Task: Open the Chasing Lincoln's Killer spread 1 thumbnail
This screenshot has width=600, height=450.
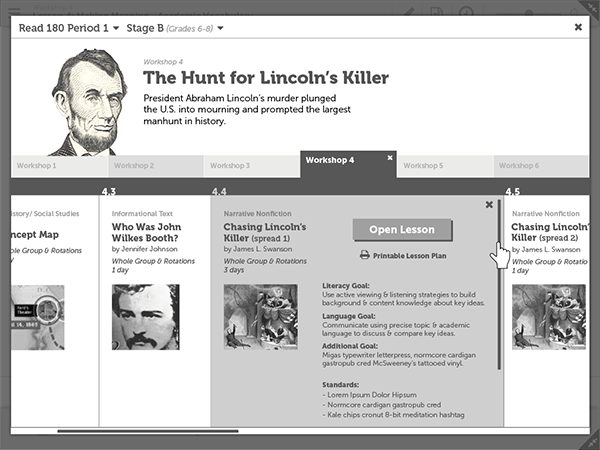Action: 260,317
